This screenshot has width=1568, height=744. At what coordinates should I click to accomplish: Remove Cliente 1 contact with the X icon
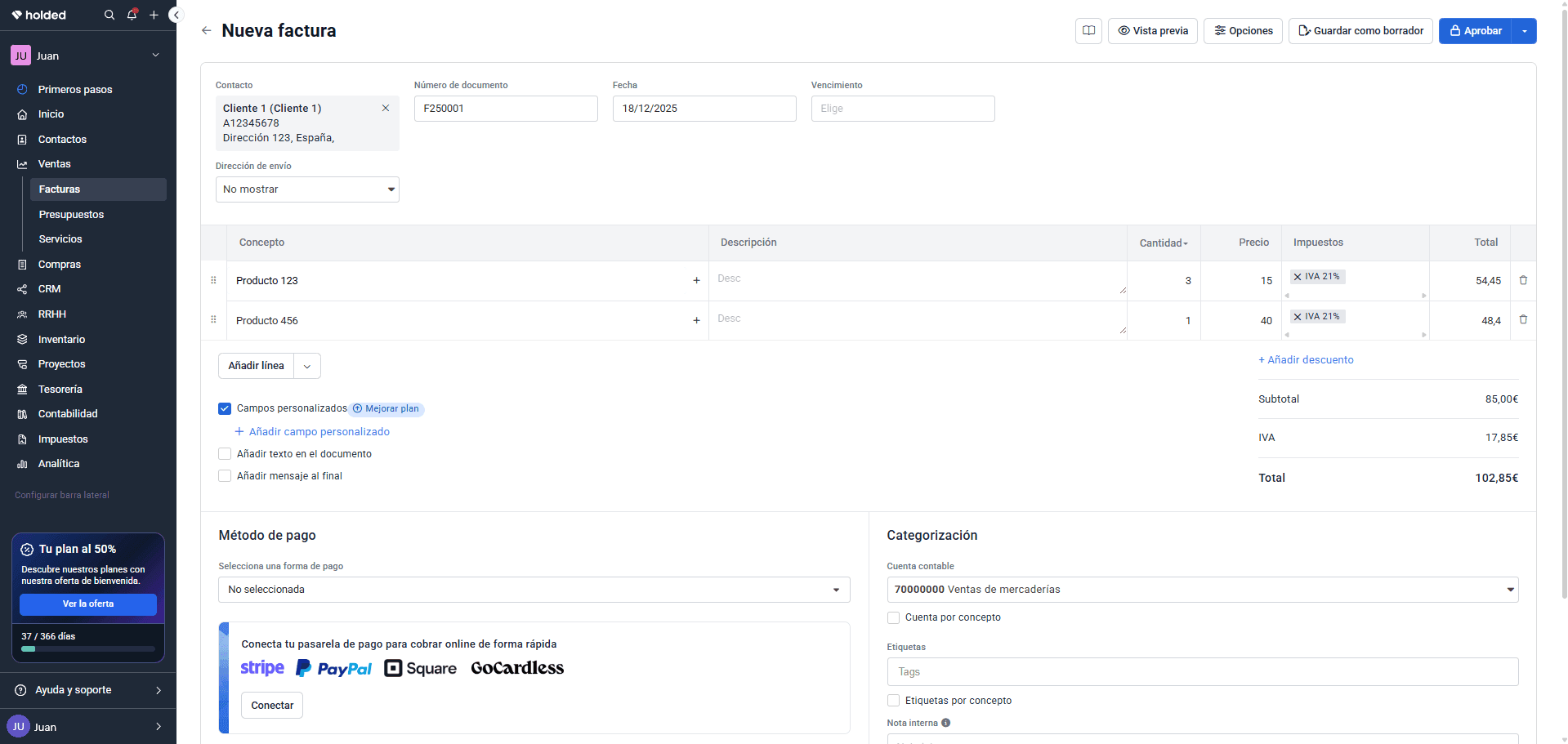(x=386, y=108)
